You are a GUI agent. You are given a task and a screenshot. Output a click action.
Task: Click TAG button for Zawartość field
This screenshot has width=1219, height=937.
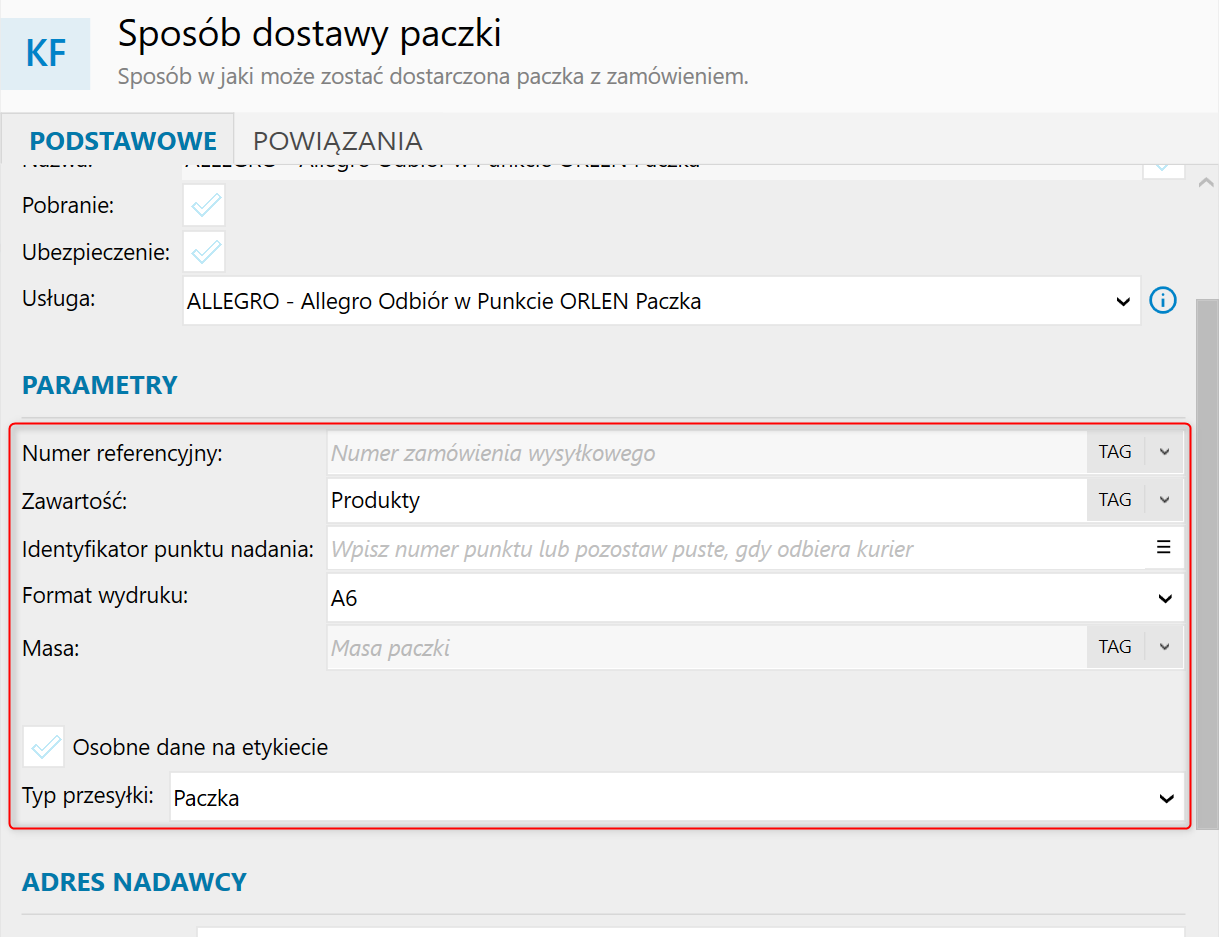point(1115,500)
